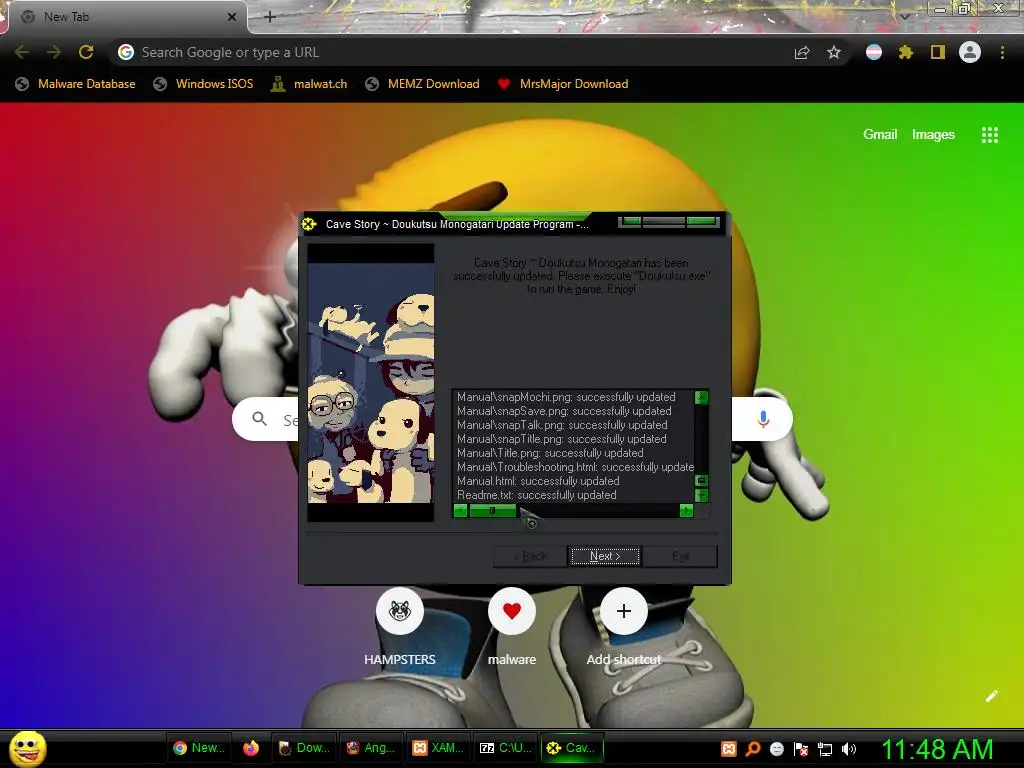Open the smiley face Start button

27,748
